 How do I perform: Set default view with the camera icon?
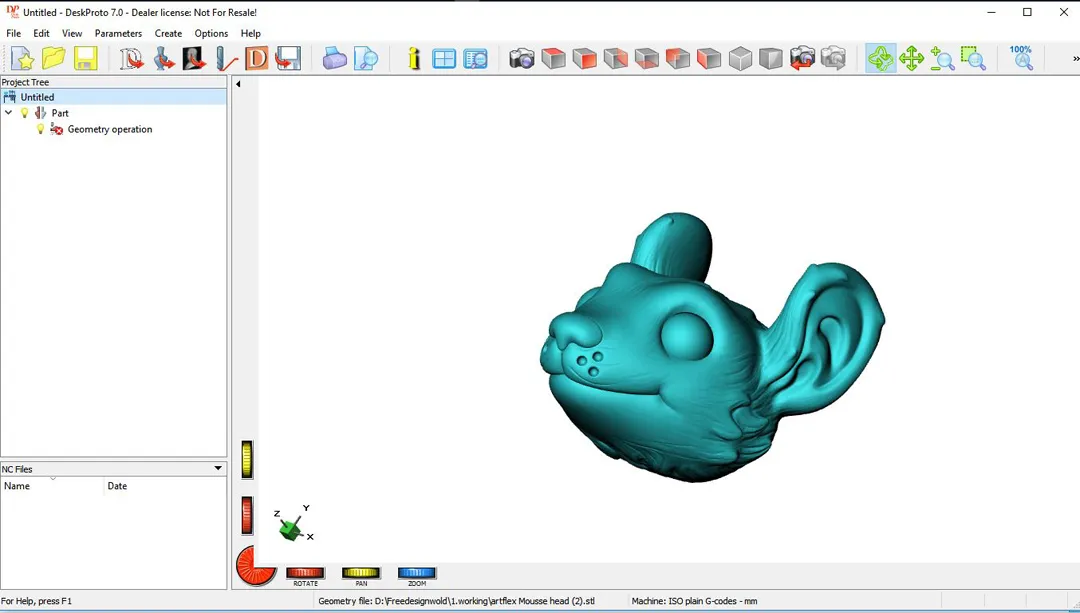[x=522, y=59]
